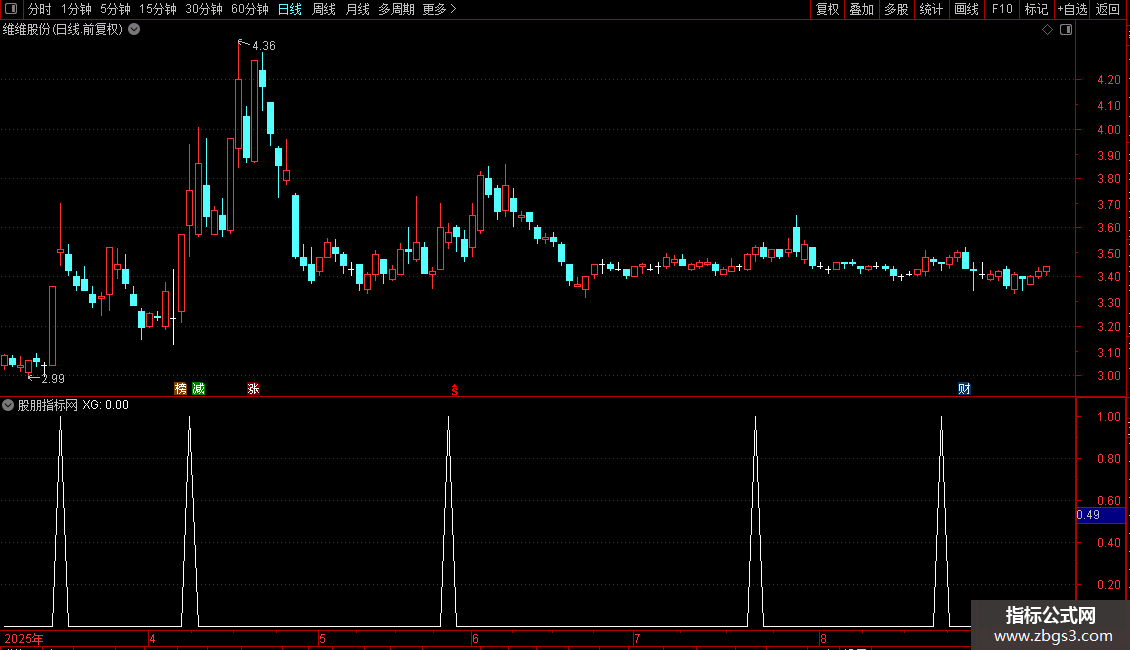
Task: Switch to 60分钟 period
Action: point(249,9)
